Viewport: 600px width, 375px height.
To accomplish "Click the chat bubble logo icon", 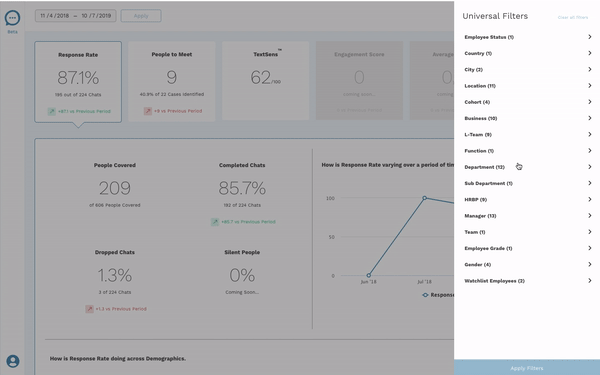I will click(12, 18).
